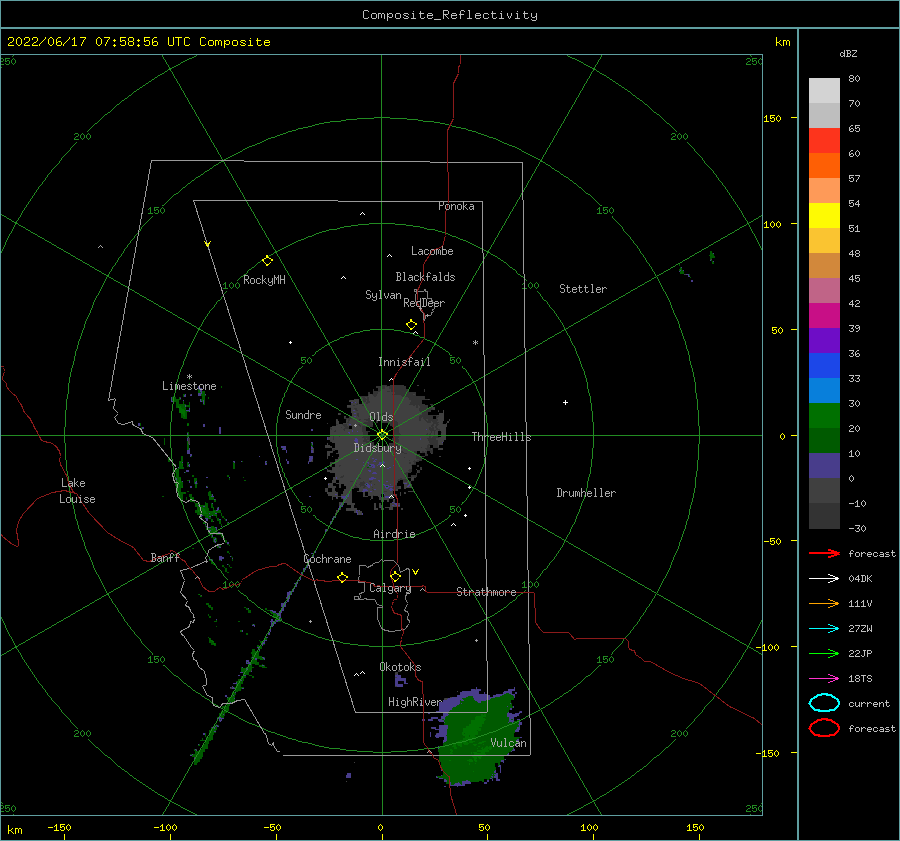Click the magenta 18TS arrow icon

pos(824,679)
